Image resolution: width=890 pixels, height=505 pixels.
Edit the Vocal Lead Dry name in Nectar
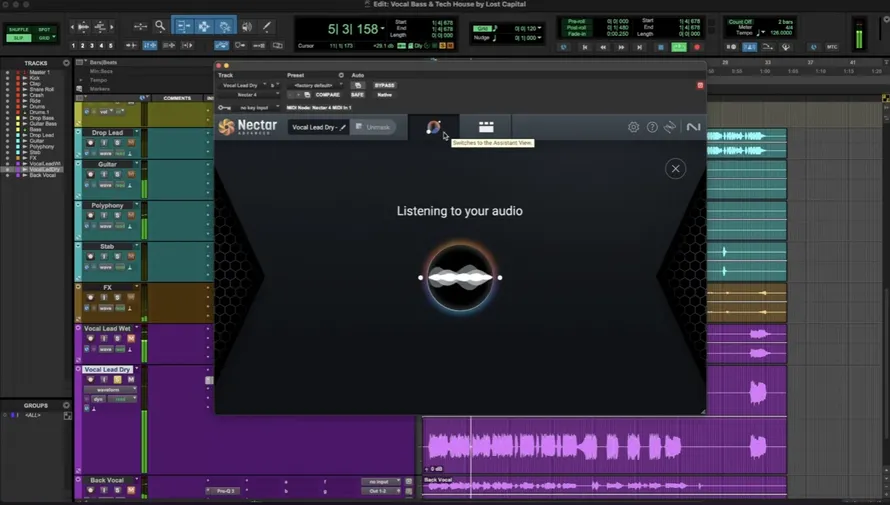(x=343, y=127)
